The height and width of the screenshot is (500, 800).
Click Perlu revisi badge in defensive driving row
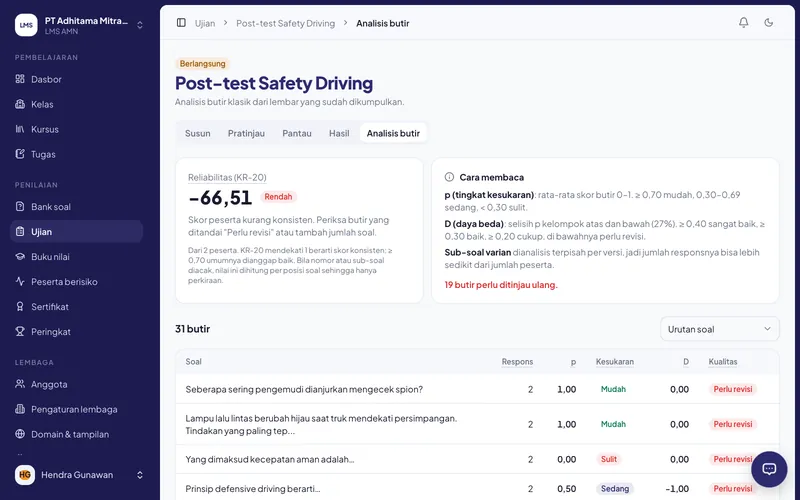click(733, 489)
